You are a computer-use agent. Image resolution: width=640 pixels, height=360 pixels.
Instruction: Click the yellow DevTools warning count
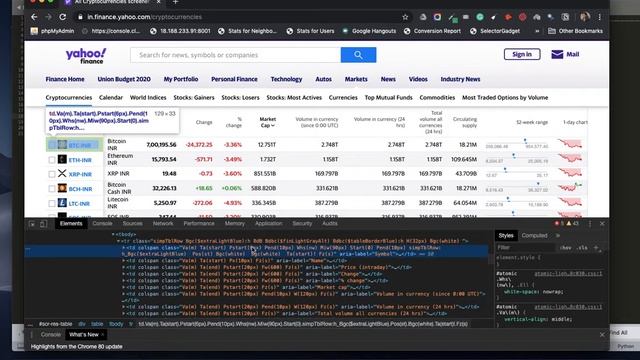573,223
